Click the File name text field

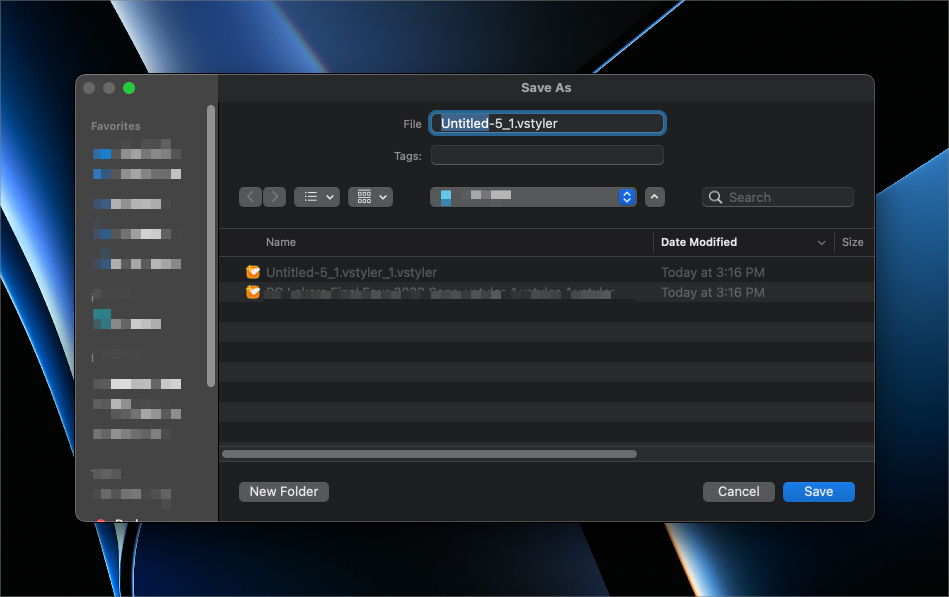pyautogui.click(x=547, y=123)
